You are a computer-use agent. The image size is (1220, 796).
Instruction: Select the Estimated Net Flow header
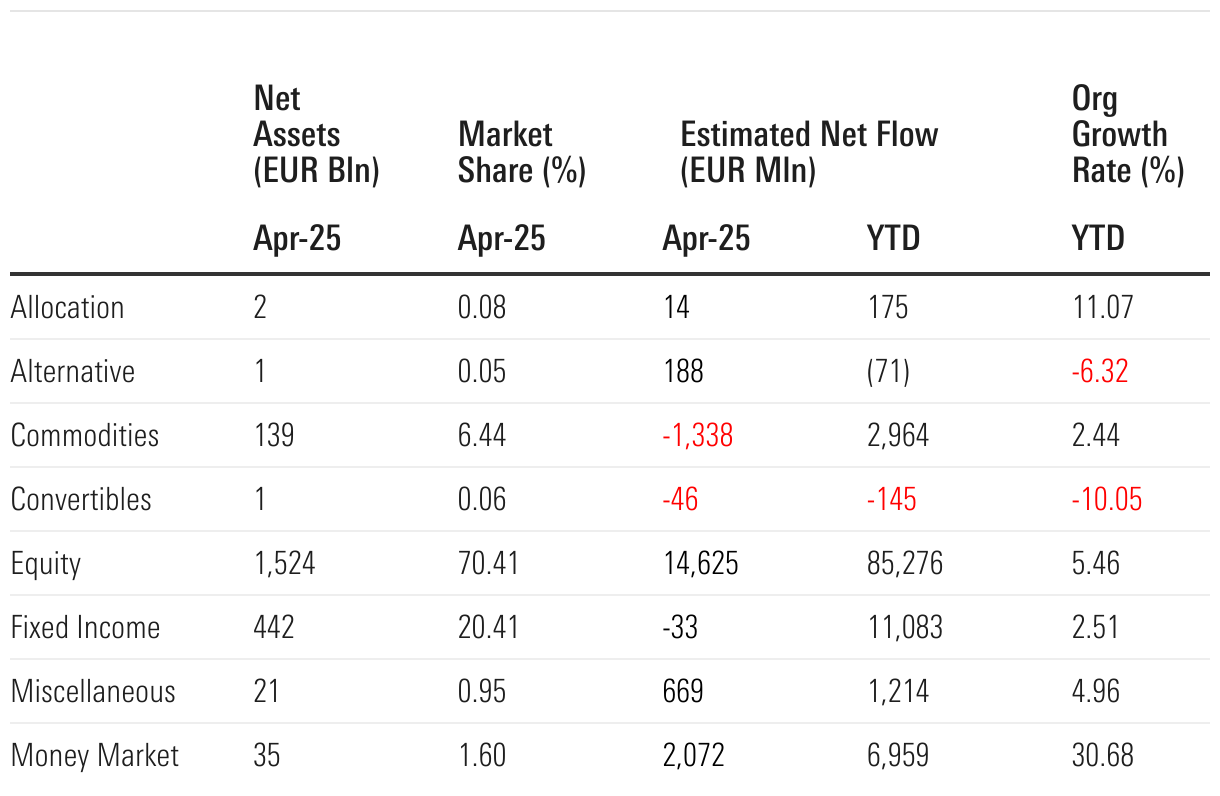[x=809, y=152]
